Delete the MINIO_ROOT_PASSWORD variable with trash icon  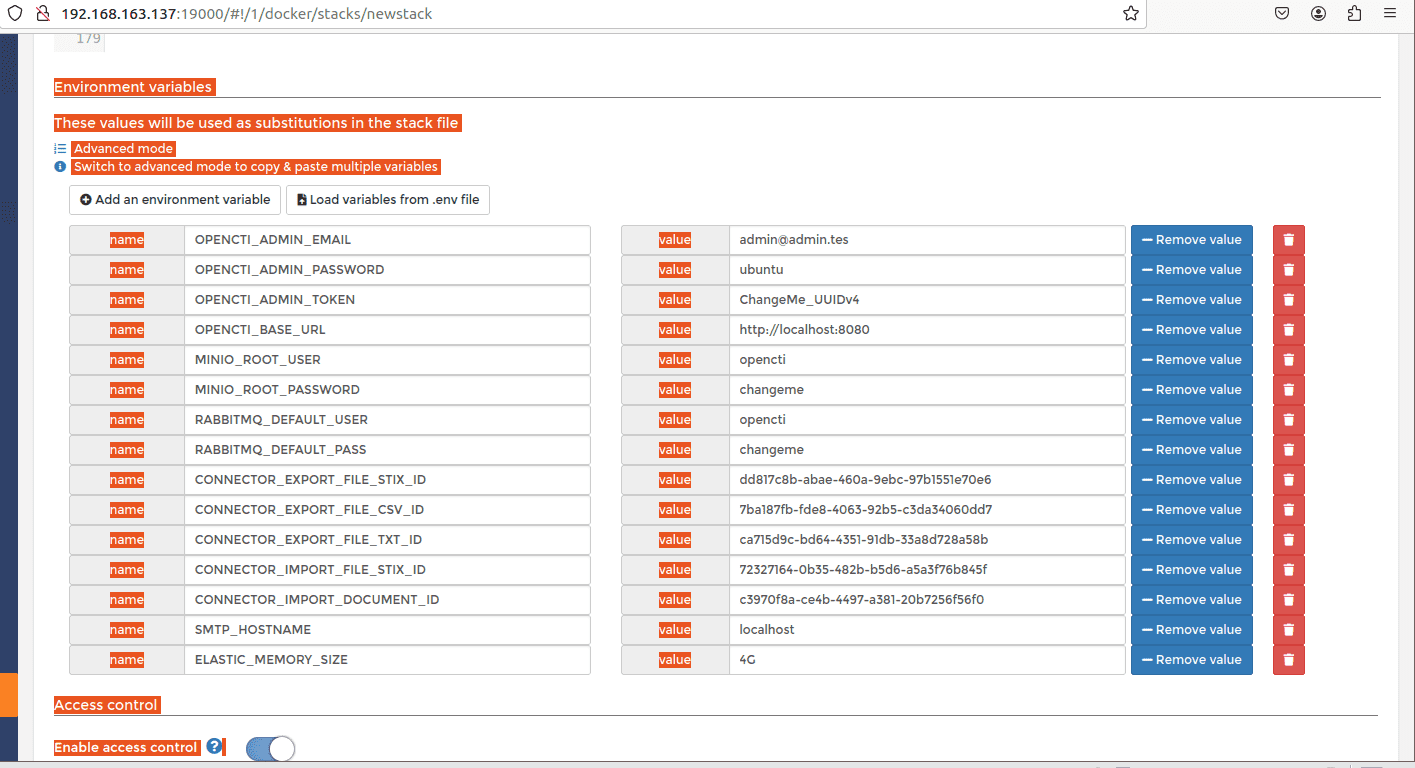1288,390
